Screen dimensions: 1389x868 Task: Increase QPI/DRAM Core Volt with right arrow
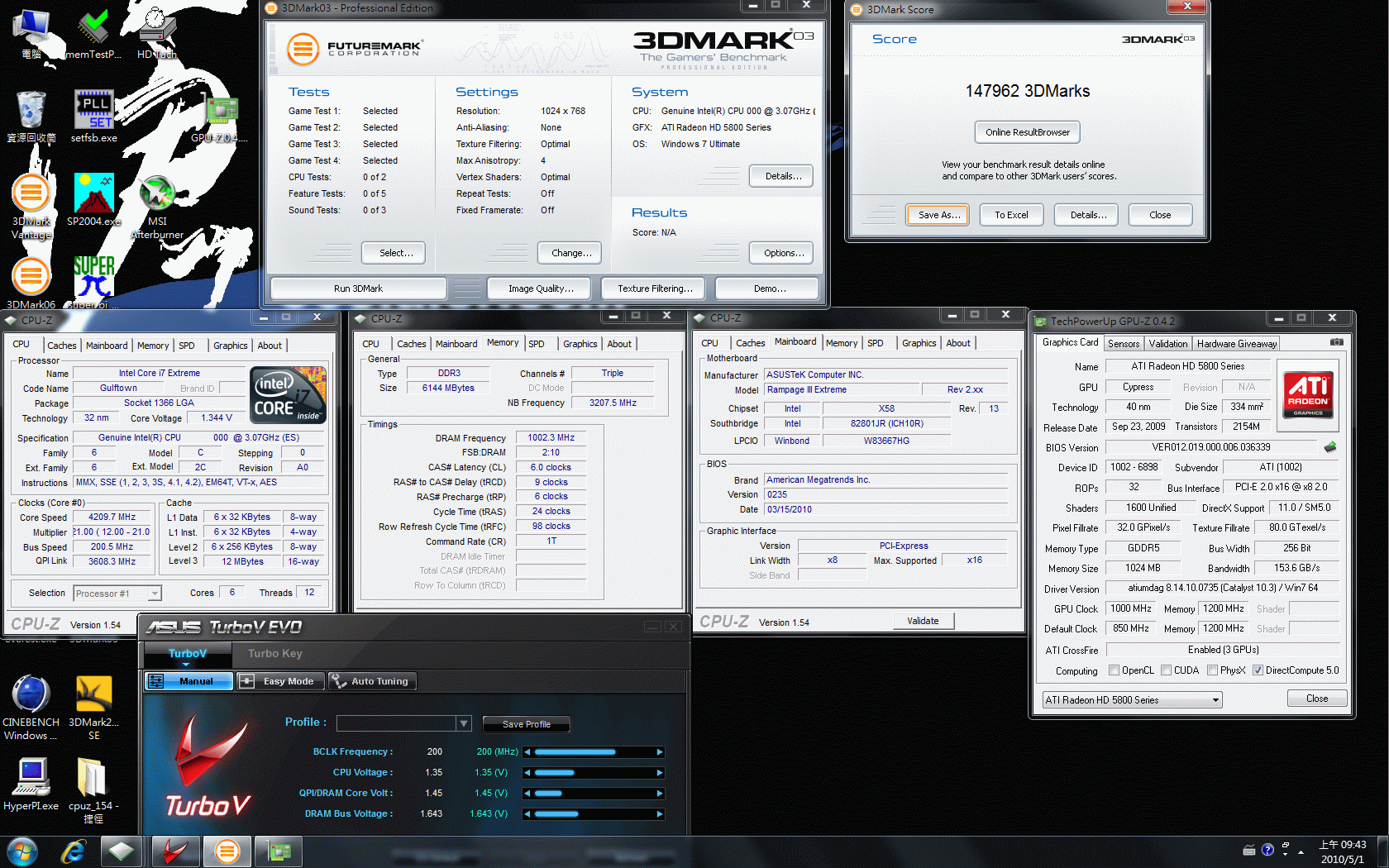click(x=659, y=794)
